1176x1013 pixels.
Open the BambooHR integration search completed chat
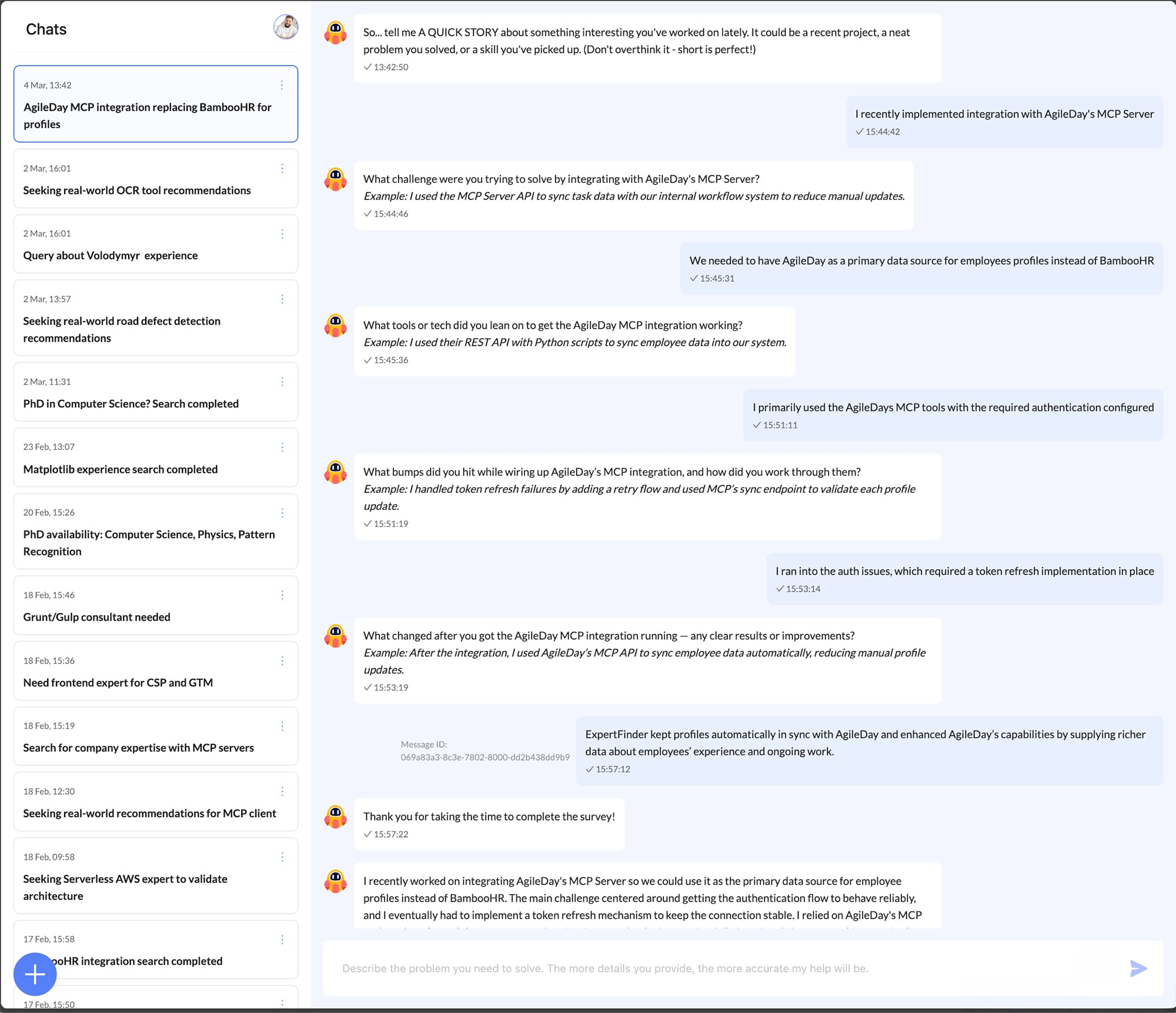[135, 961]
